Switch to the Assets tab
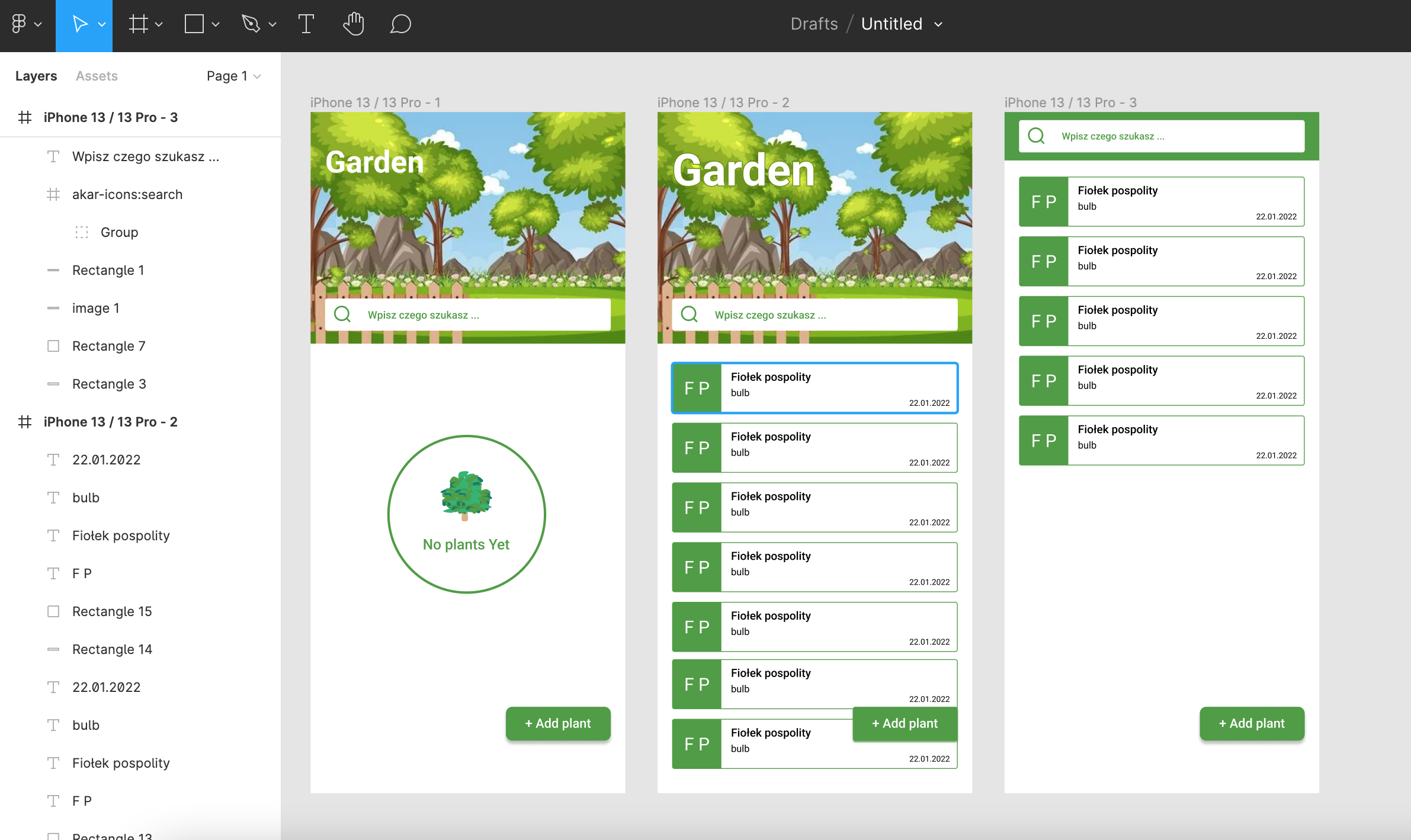1411x840 pixels. click(97, 76)
